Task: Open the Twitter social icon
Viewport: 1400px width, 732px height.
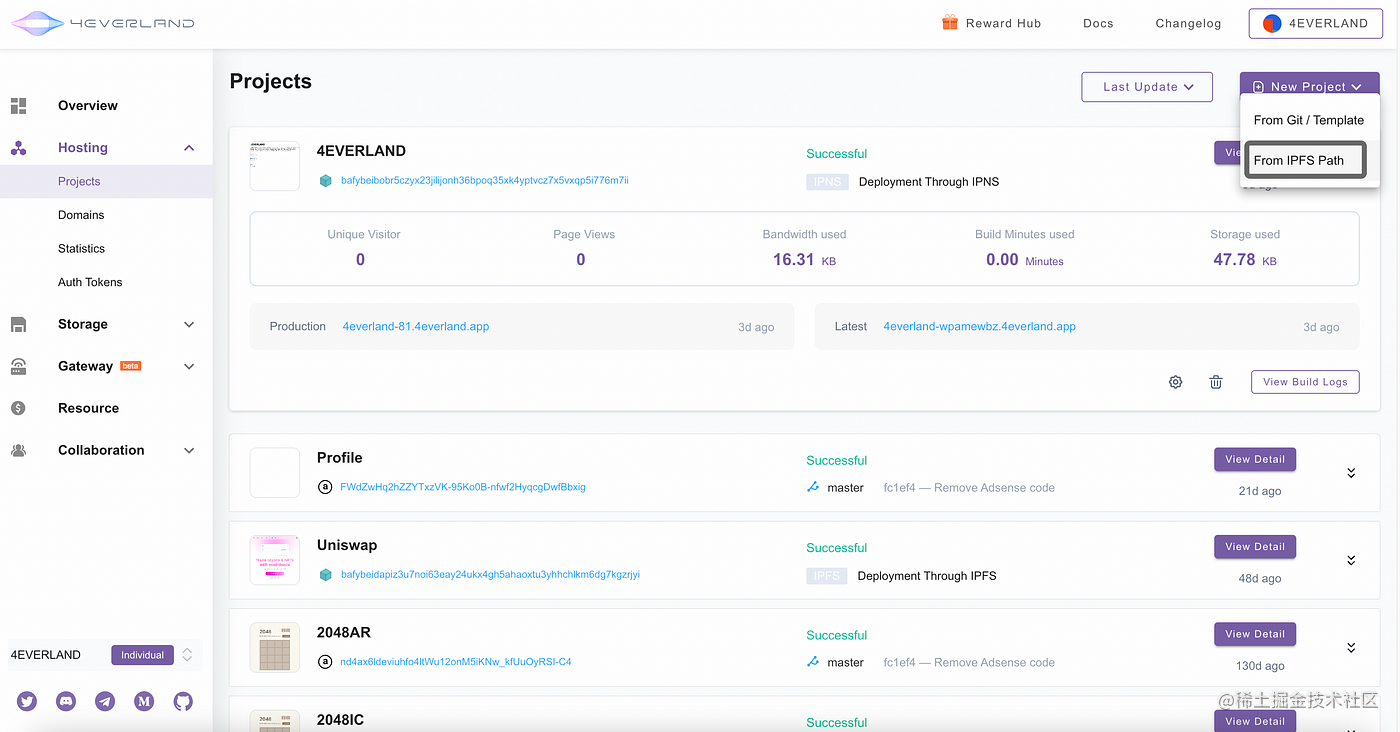Action: (x=27, y=702)
